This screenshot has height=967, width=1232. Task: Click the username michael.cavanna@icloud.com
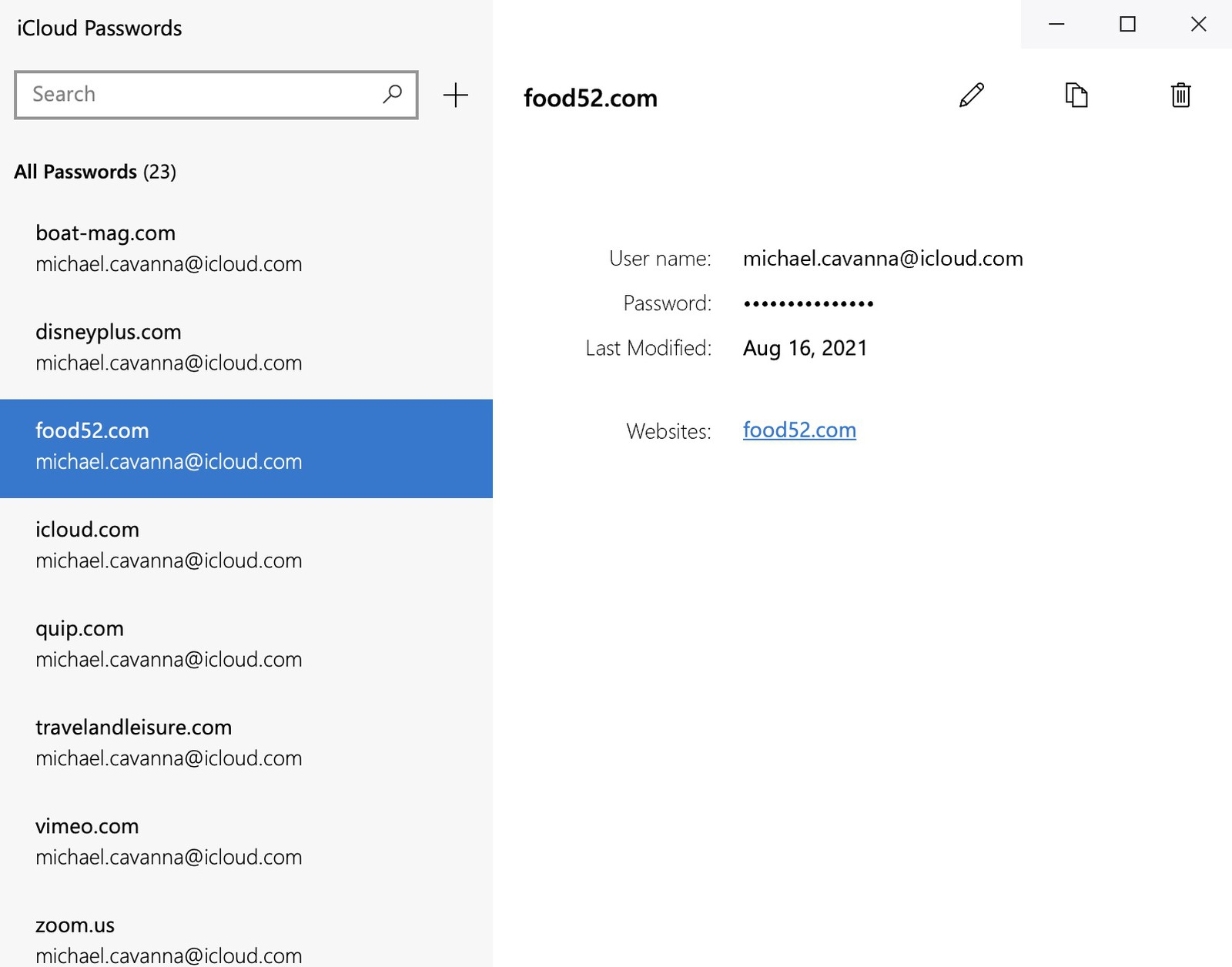pos(883,259)
